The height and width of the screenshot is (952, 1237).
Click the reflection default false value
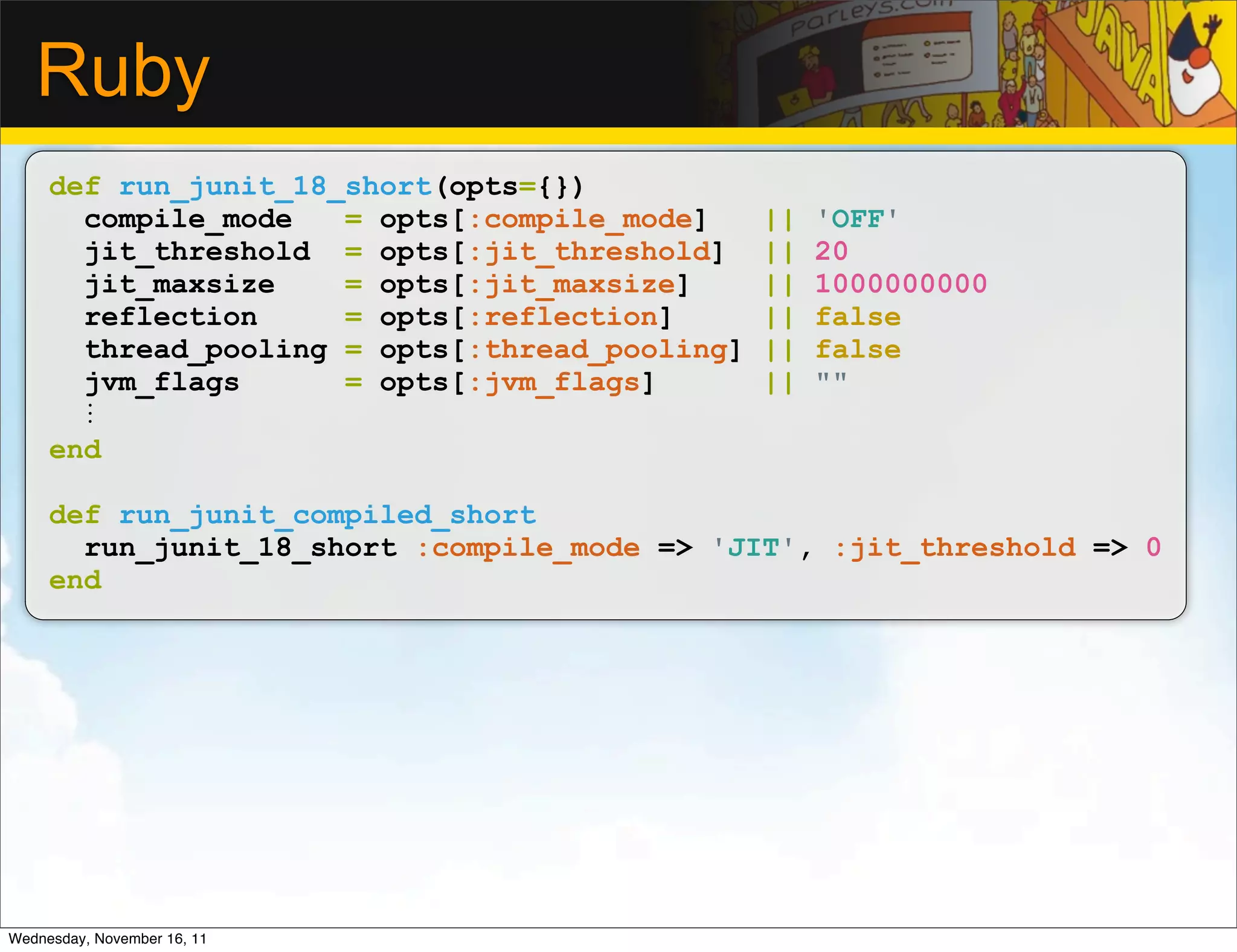coord(858,317)
